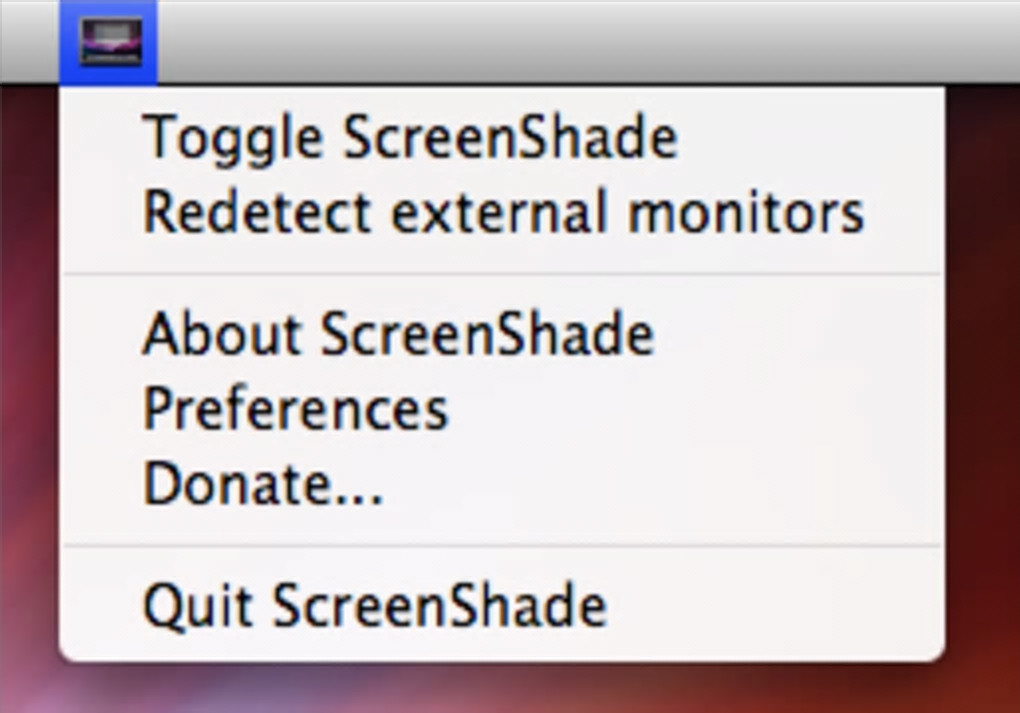Choose Redetect external monitors
Screen dimensions: 1020x713
pos(503,212)
